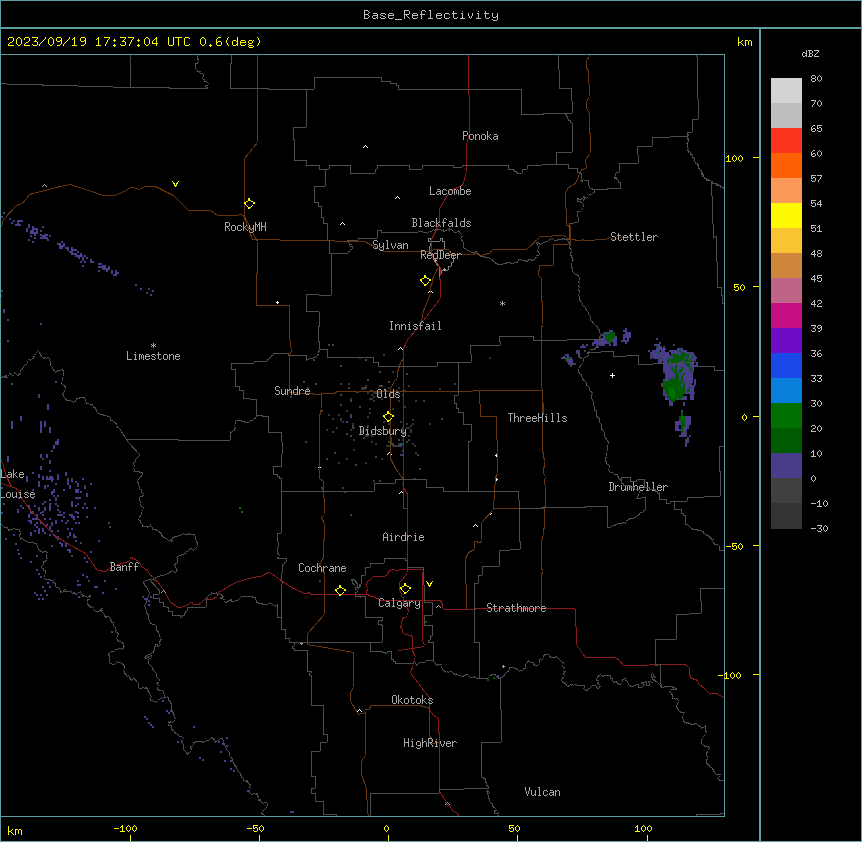Click the Sylvan label
The image size is (862, 842).
pyautogui.click(x=390, y=245)
